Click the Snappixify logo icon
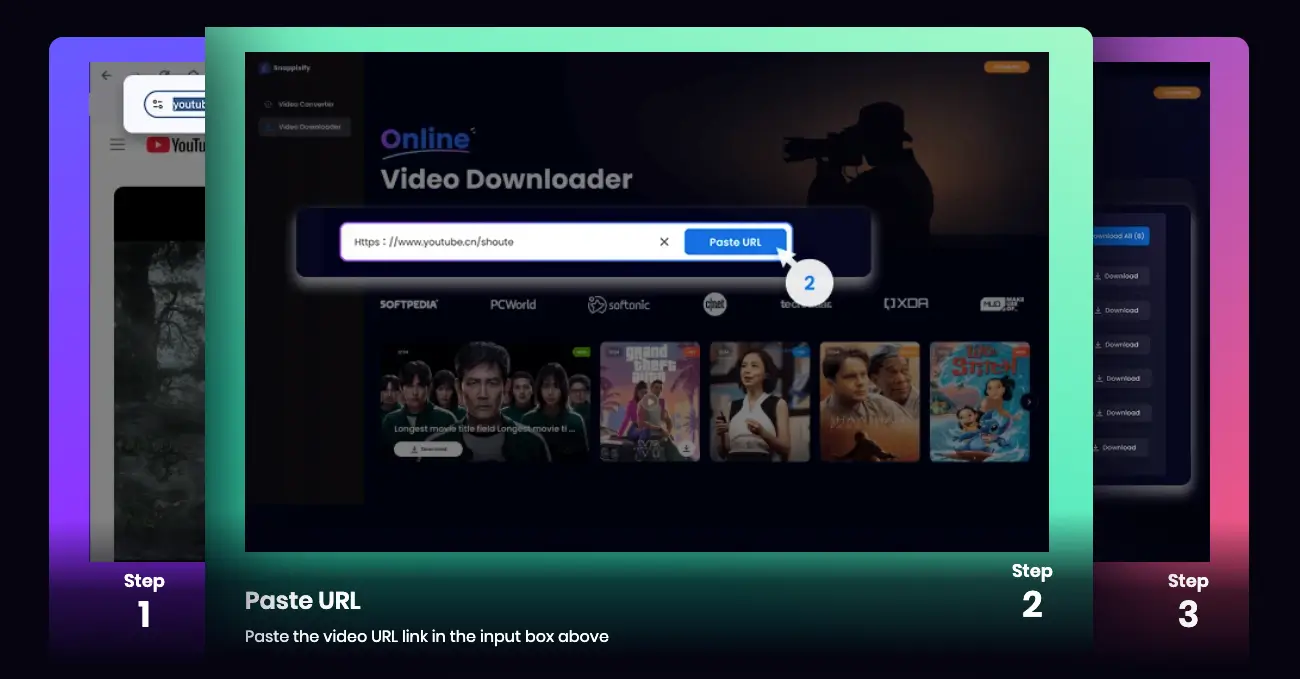The width and height of the screenshot is (1300, 679). [x=265, y=67]
